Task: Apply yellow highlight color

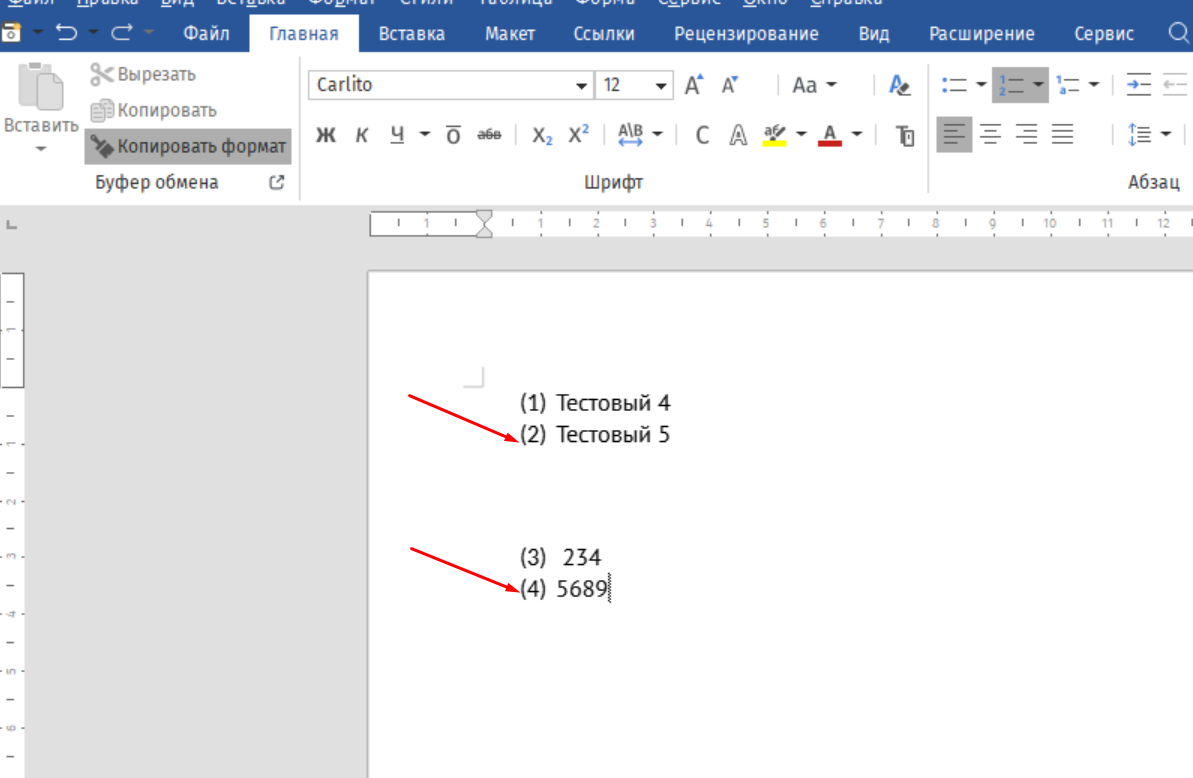Action: [x=775, y=135]
